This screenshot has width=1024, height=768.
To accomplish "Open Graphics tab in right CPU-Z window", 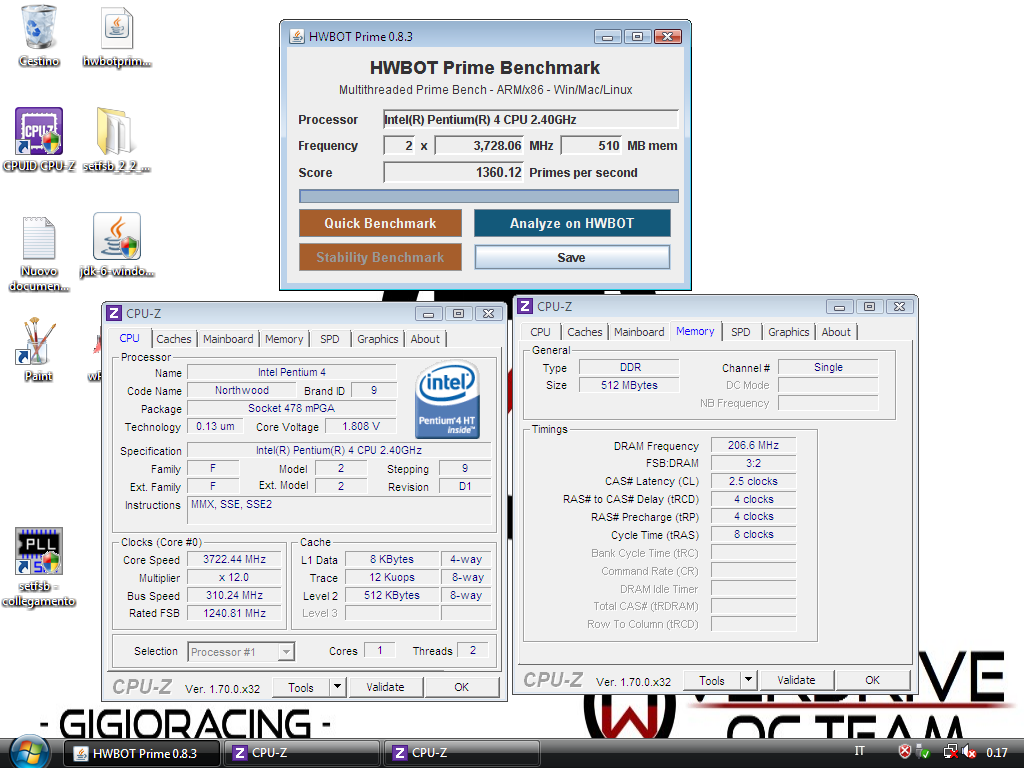I will click(788, 332).
